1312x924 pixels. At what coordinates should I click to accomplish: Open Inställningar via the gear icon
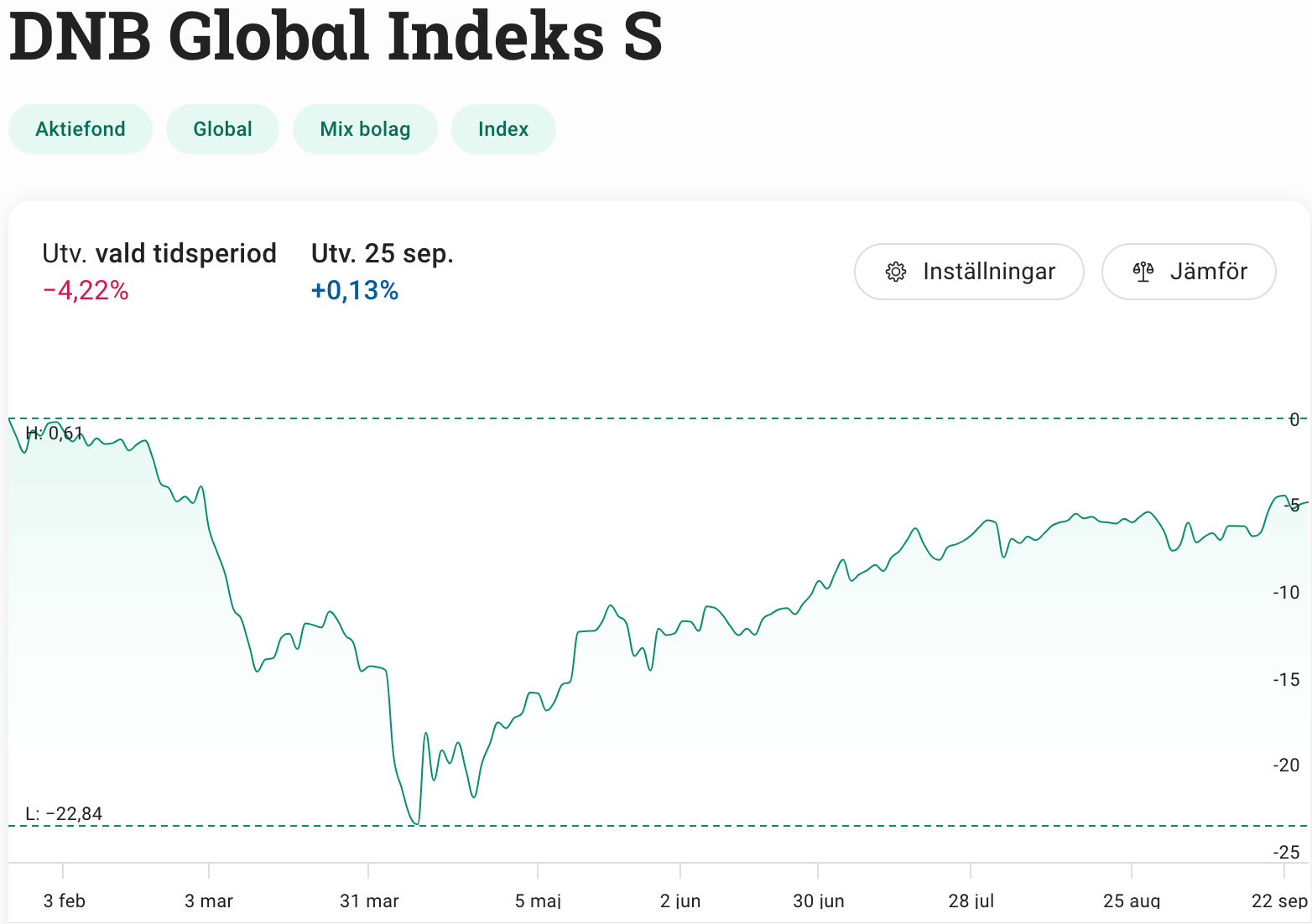click(896, 272)
